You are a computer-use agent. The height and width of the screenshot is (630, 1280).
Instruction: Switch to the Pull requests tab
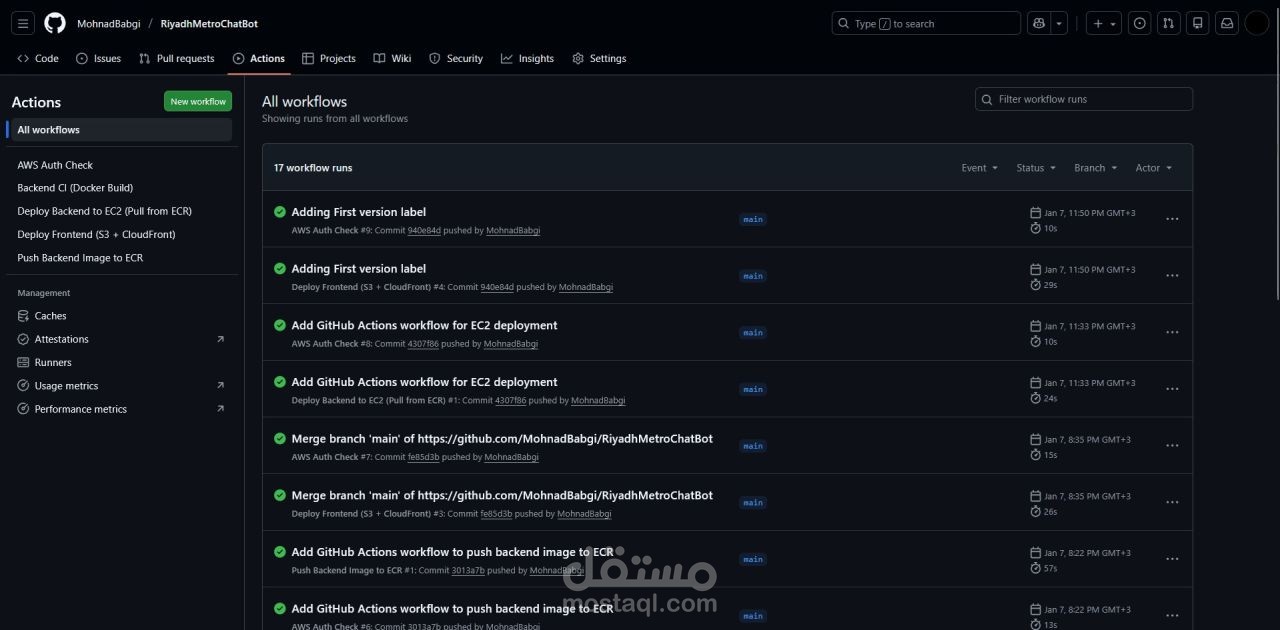(x=177, y=59)
